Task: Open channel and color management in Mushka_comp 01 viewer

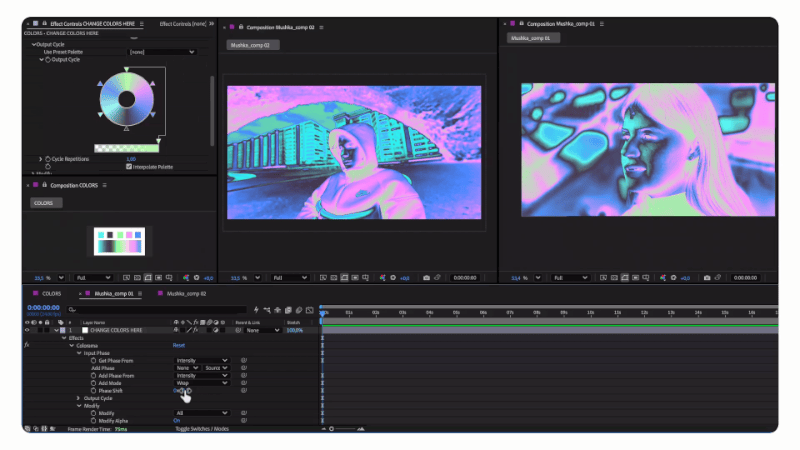Action: point(663,278)
